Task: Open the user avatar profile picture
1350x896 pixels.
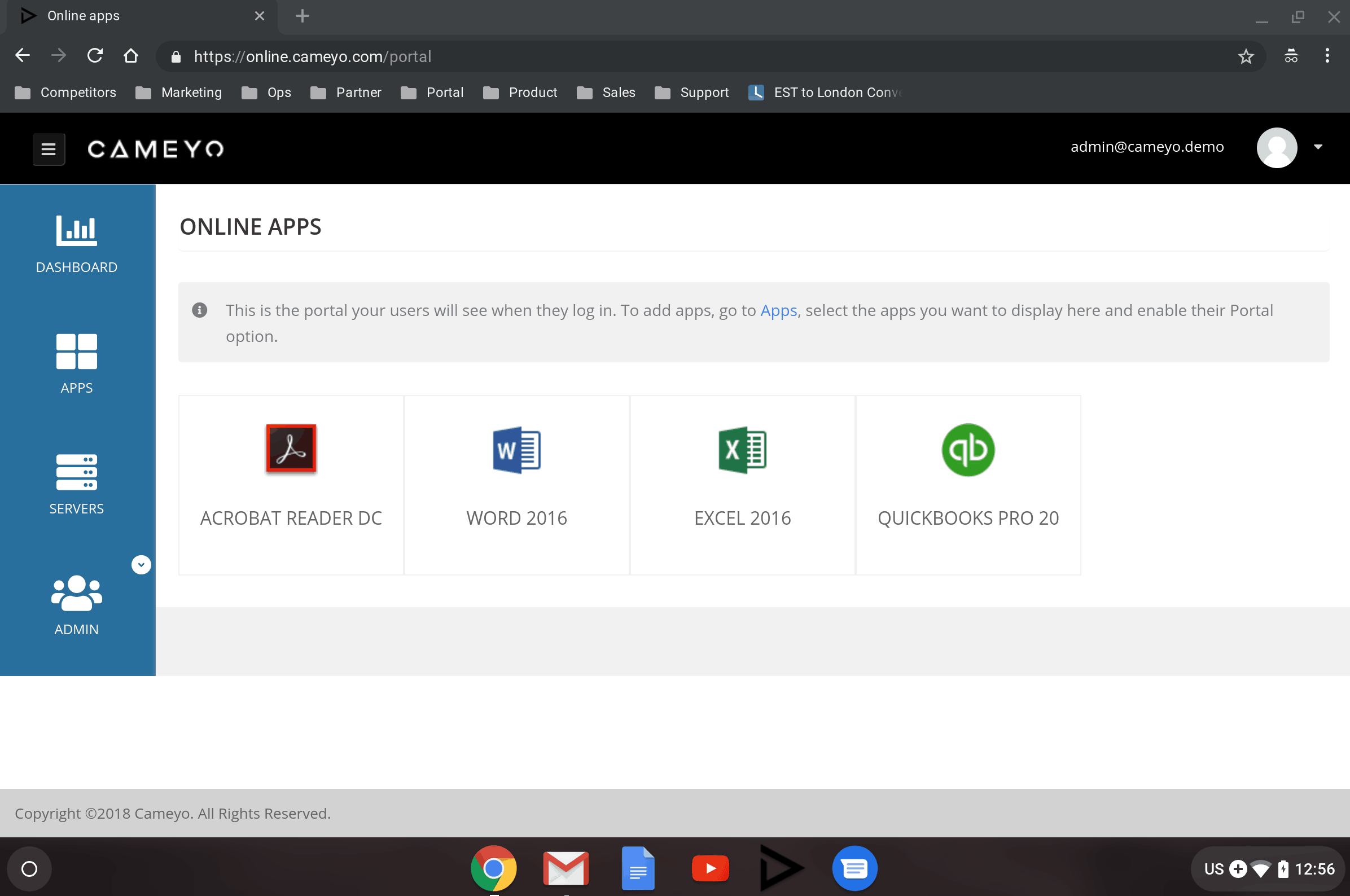Action: point(1277,147)
